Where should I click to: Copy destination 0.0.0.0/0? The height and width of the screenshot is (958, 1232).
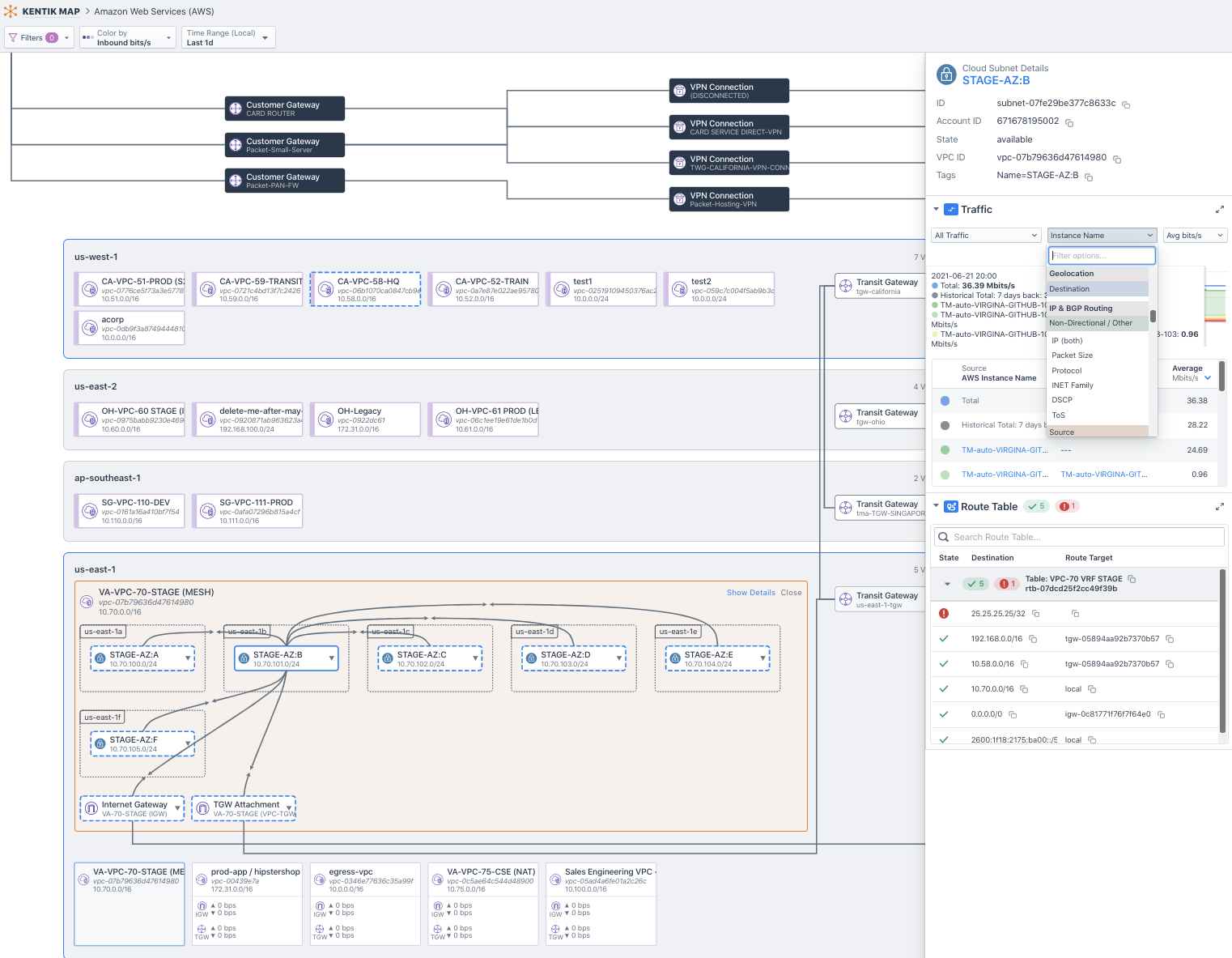(x=1013, y=714)
